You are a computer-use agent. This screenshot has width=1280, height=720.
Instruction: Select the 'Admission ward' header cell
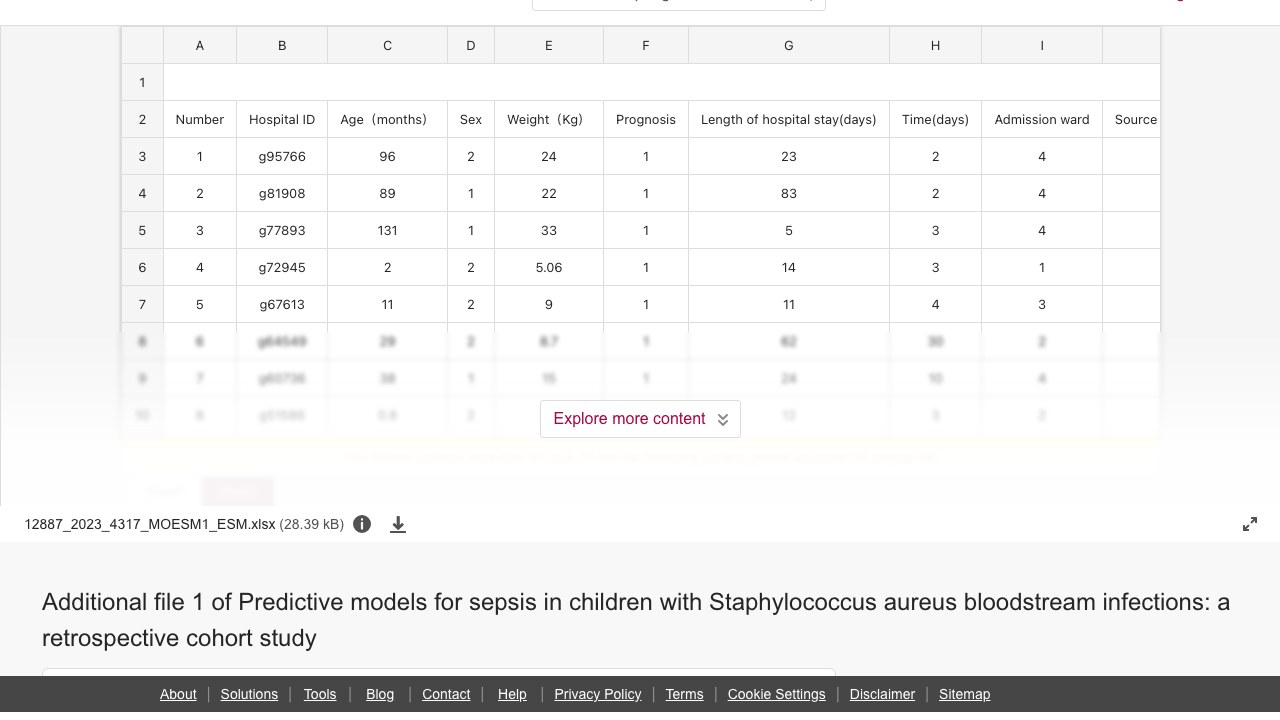pos(1042,119)
